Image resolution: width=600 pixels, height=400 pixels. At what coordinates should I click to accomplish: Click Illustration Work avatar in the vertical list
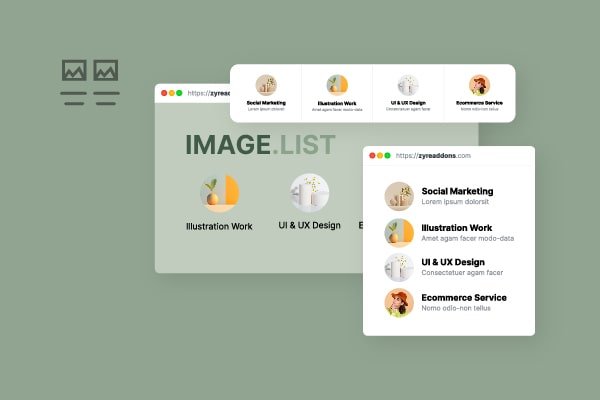point(399,232)
